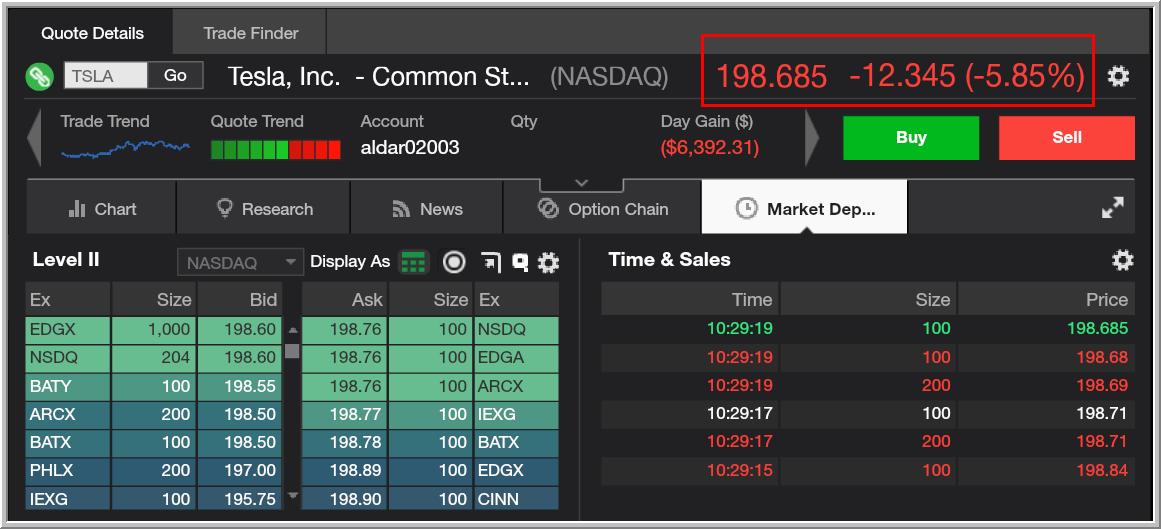Click the green link symbol icon beside TSLA

39,76
